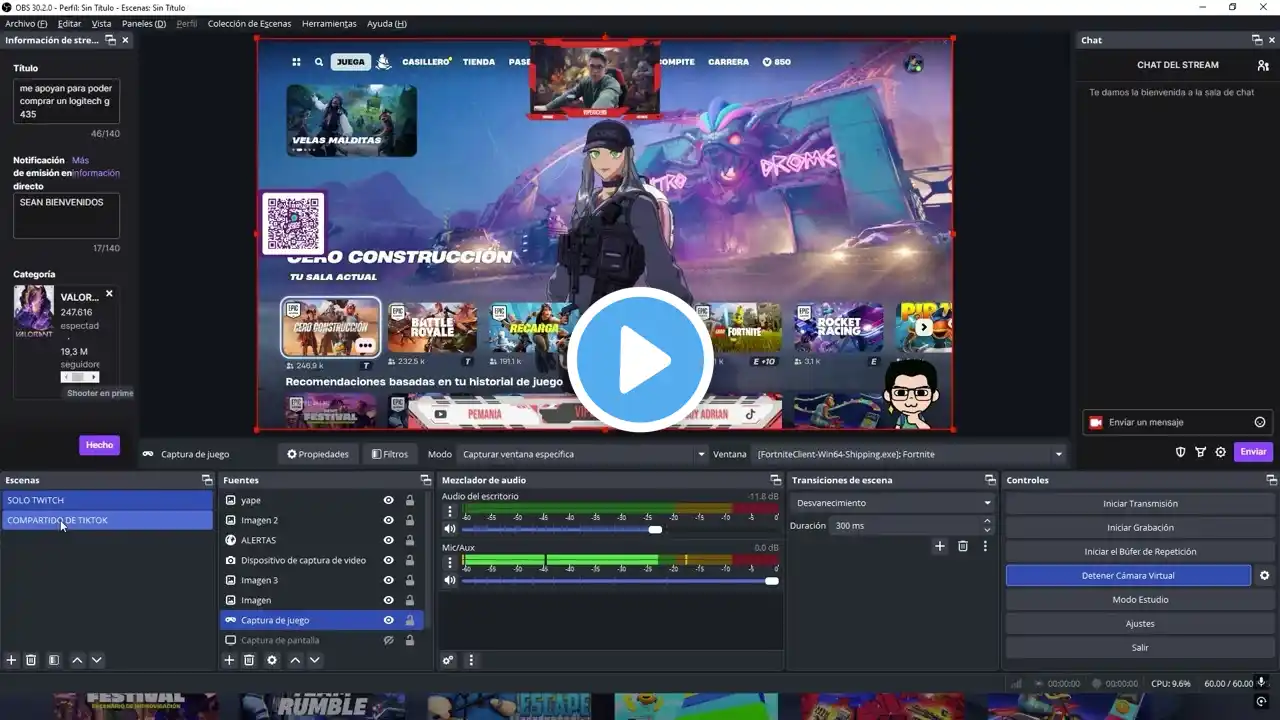Viewport: 1280px width, 720px height.
Task: Open the Vista menu
Action: click(x=102, y=23)
